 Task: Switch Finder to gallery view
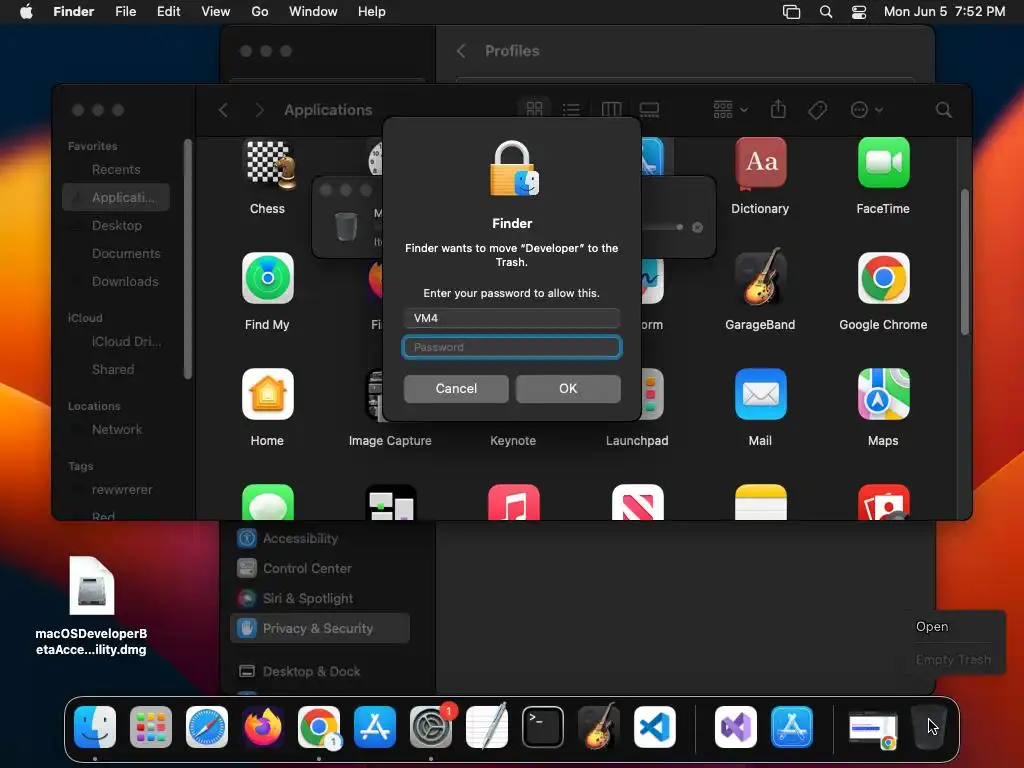[649, 109]
